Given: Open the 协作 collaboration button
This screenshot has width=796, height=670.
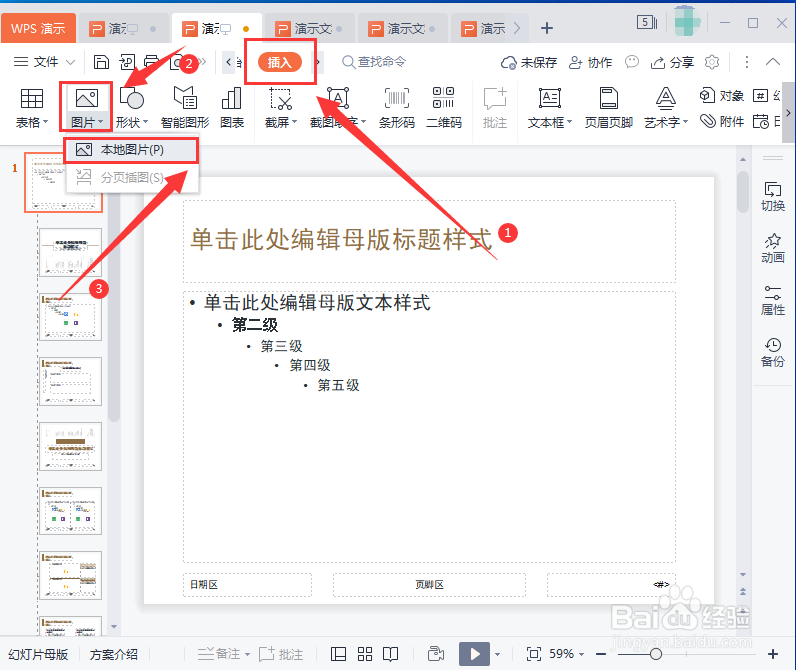Looking at the screenshot, I should click(590, 62).
